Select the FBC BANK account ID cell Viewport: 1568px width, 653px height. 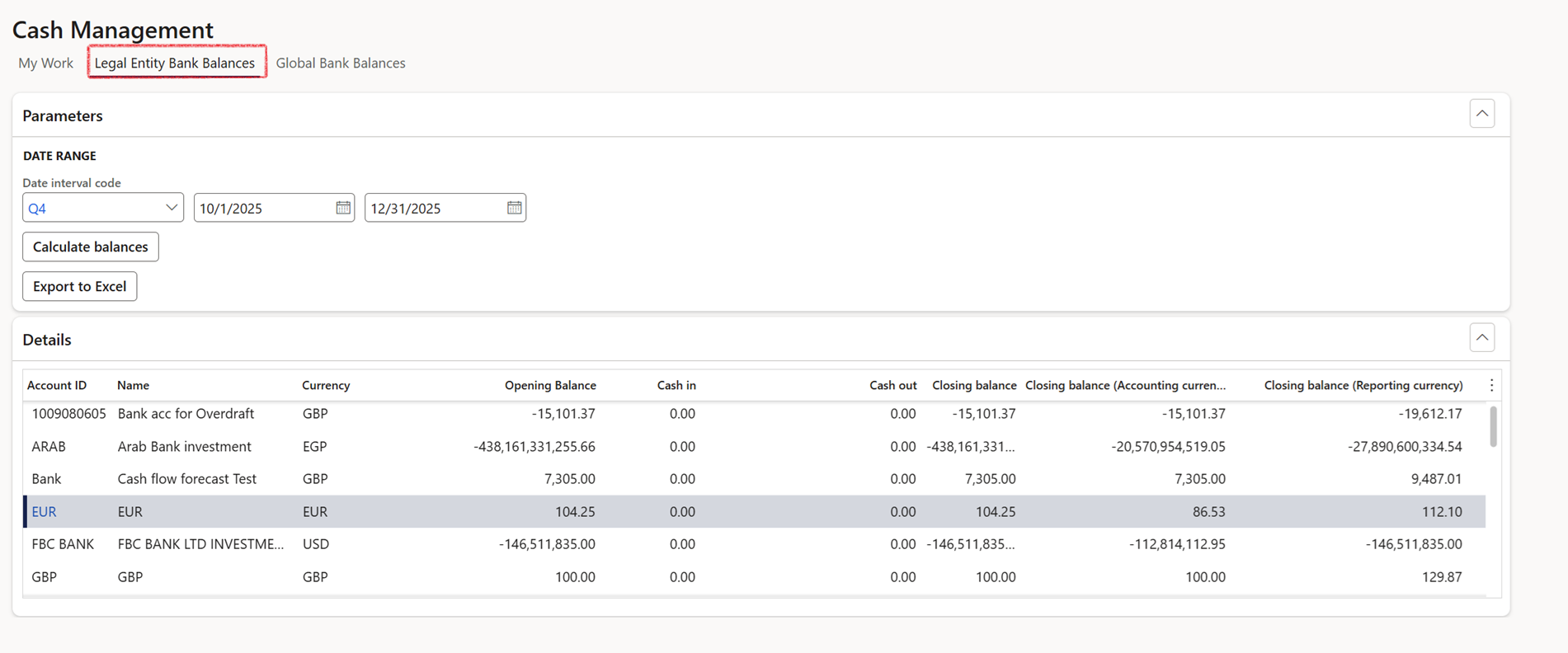[63, 544]
